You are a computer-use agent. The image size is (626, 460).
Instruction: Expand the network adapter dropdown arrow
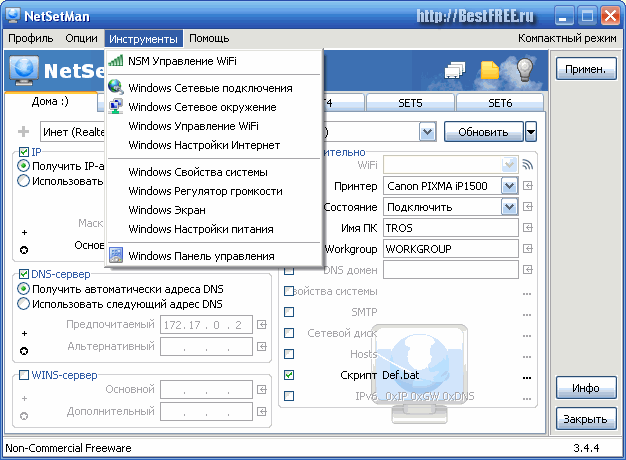click(x=427, y=132)
